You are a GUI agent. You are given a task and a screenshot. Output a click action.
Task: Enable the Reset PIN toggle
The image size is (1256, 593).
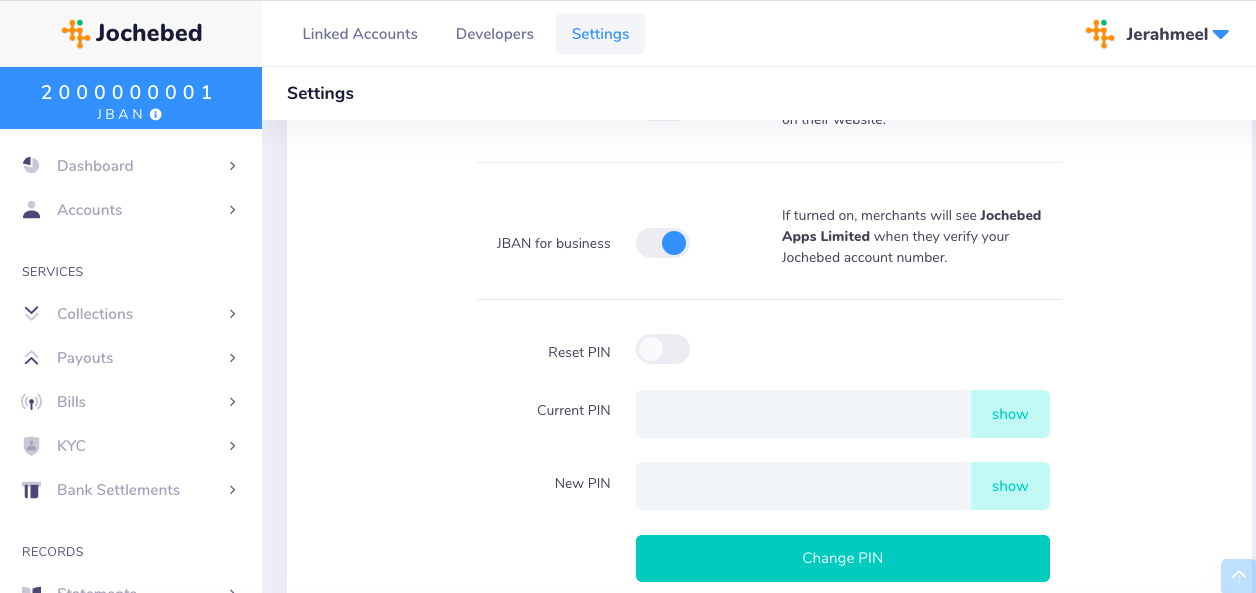point(663,349)
